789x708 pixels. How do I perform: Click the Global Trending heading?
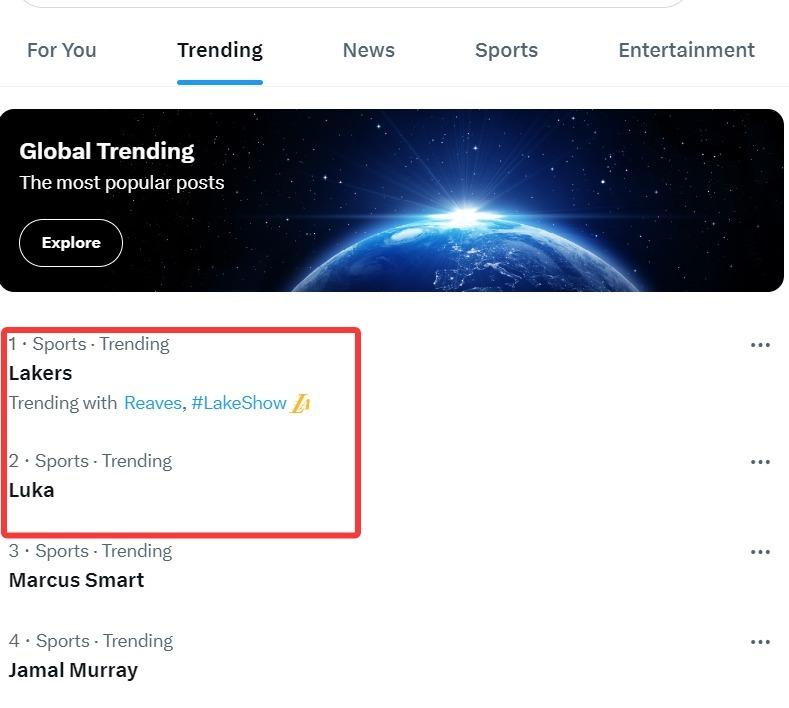107,152
